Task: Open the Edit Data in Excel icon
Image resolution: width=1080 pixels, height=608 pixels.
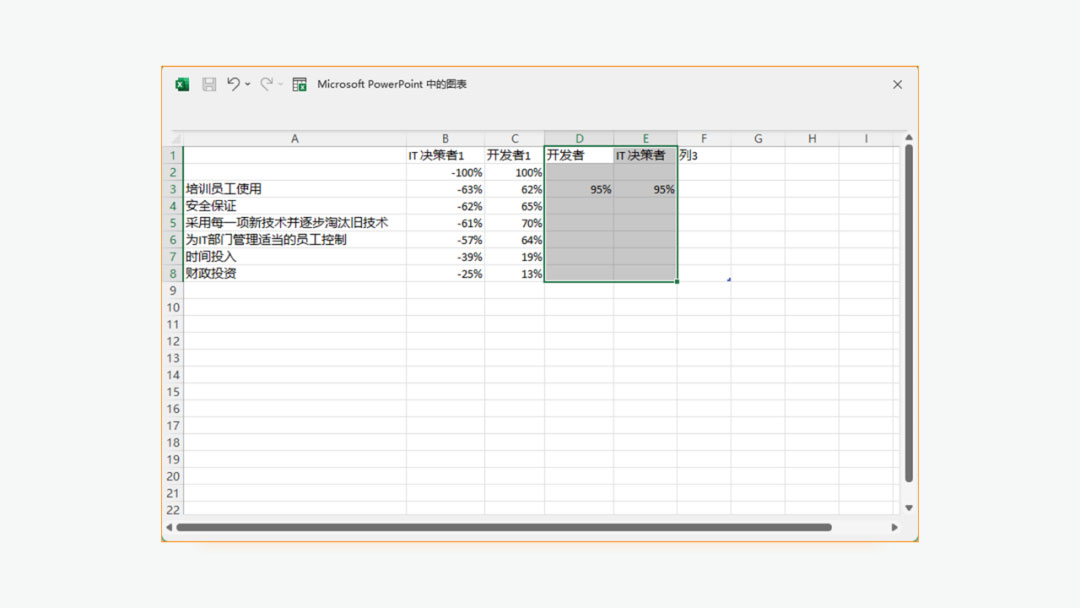Action: [x=299, y=85]
